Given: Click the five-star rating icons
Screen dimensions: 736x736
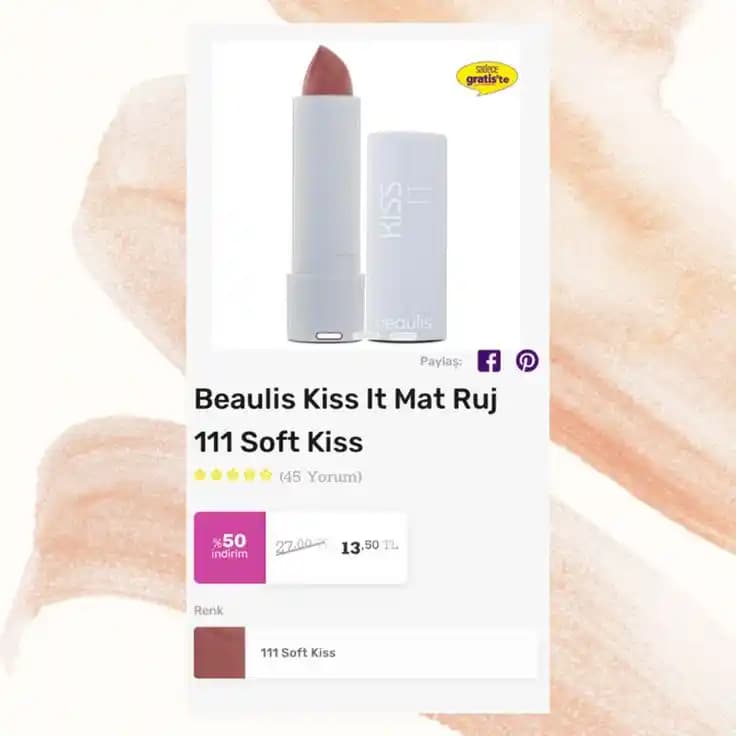Looking at the screenshot, I should 233,475.
